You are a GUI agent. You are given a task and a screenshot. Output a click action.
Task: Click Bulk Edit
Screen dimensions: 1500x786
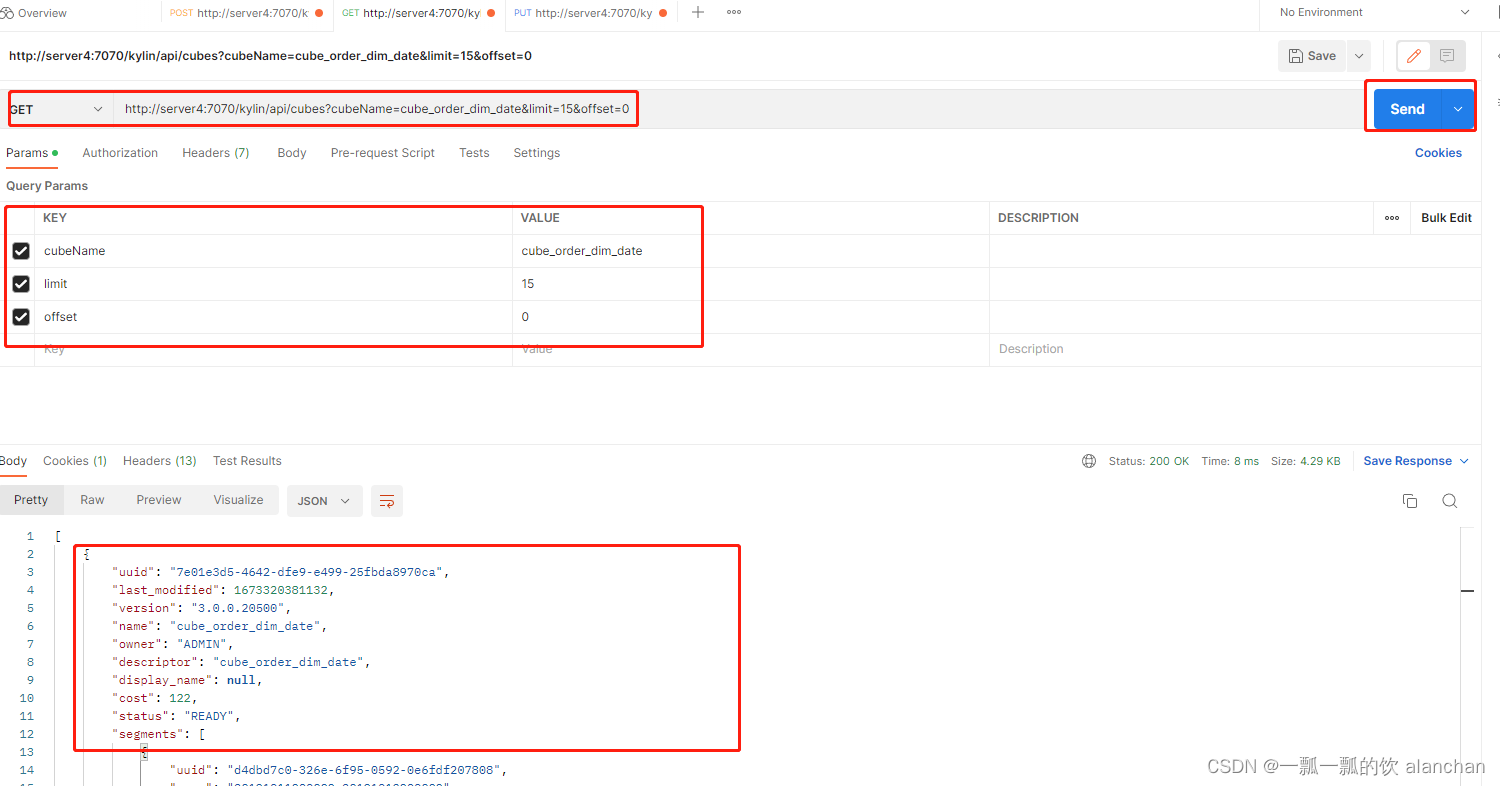click(1446, 218)
